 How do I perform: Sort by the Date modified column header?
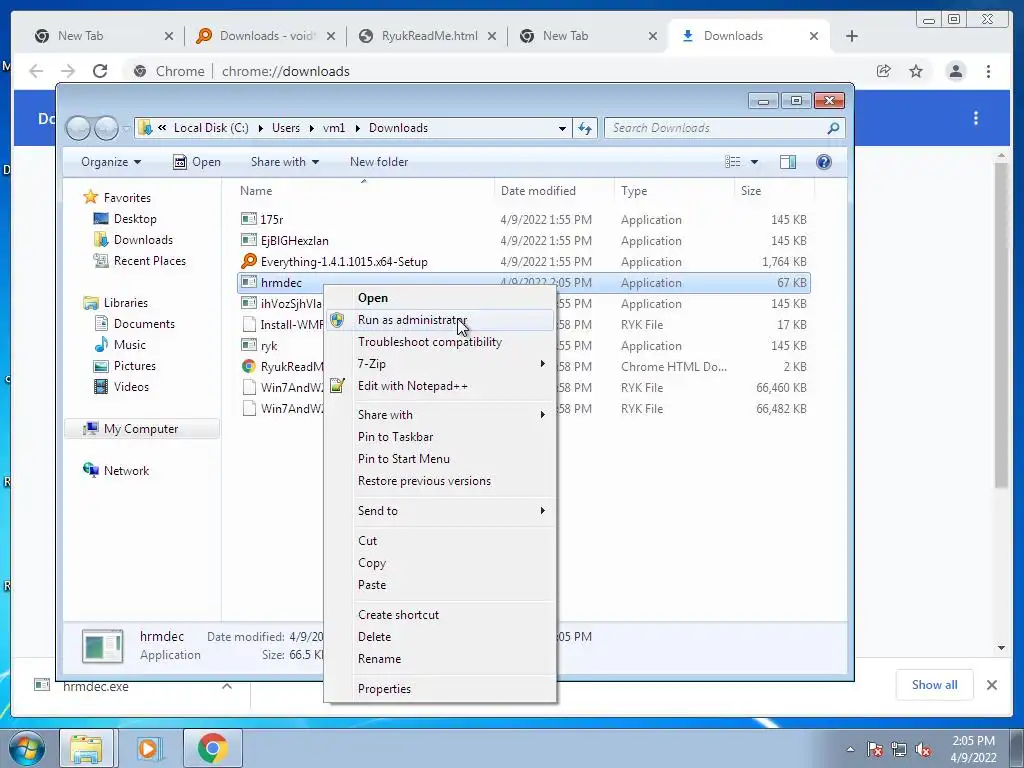[553, 191]
